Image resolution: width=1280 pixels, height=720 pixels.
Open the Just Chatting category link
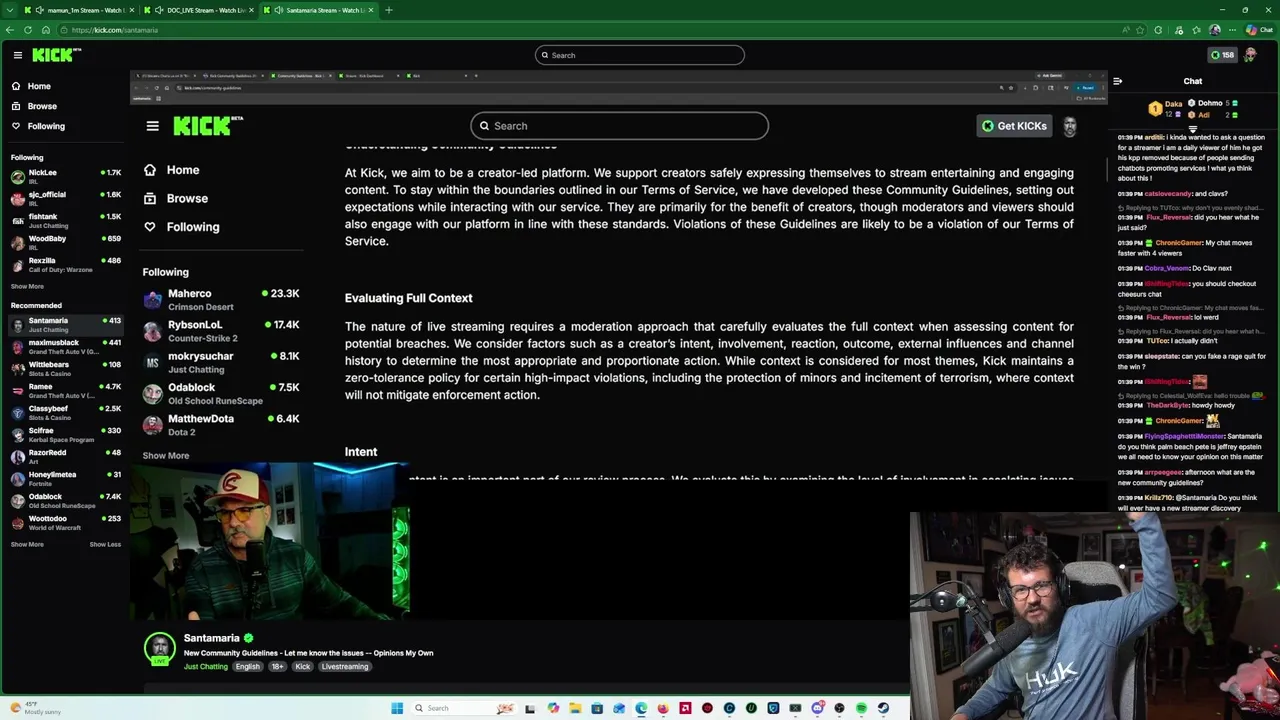pyautogui.click(x=205, y=666)
